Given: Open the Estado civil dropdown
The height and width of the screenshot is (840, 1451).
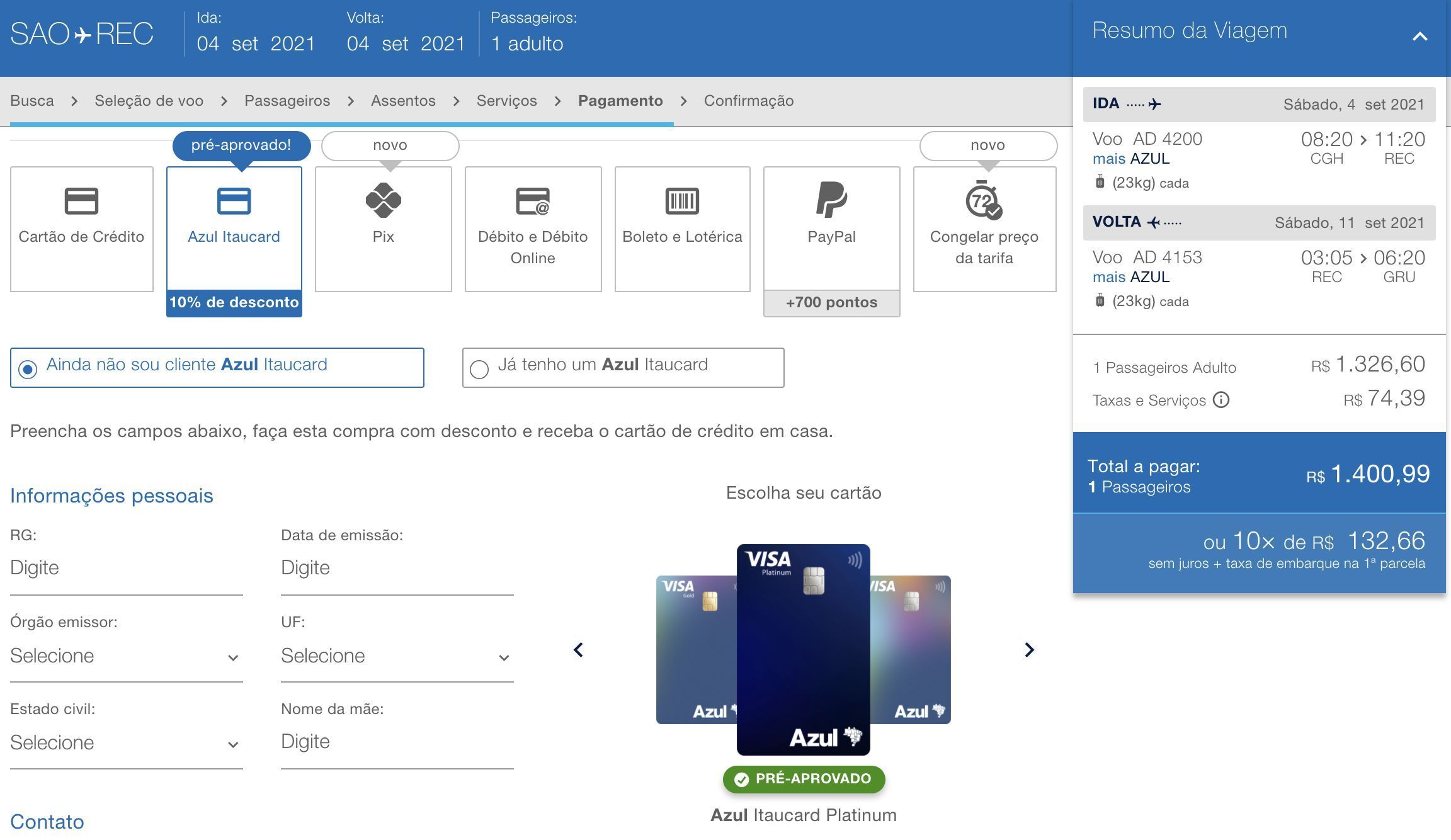Looking at the screenshot, I should click(x=126, y=743).
